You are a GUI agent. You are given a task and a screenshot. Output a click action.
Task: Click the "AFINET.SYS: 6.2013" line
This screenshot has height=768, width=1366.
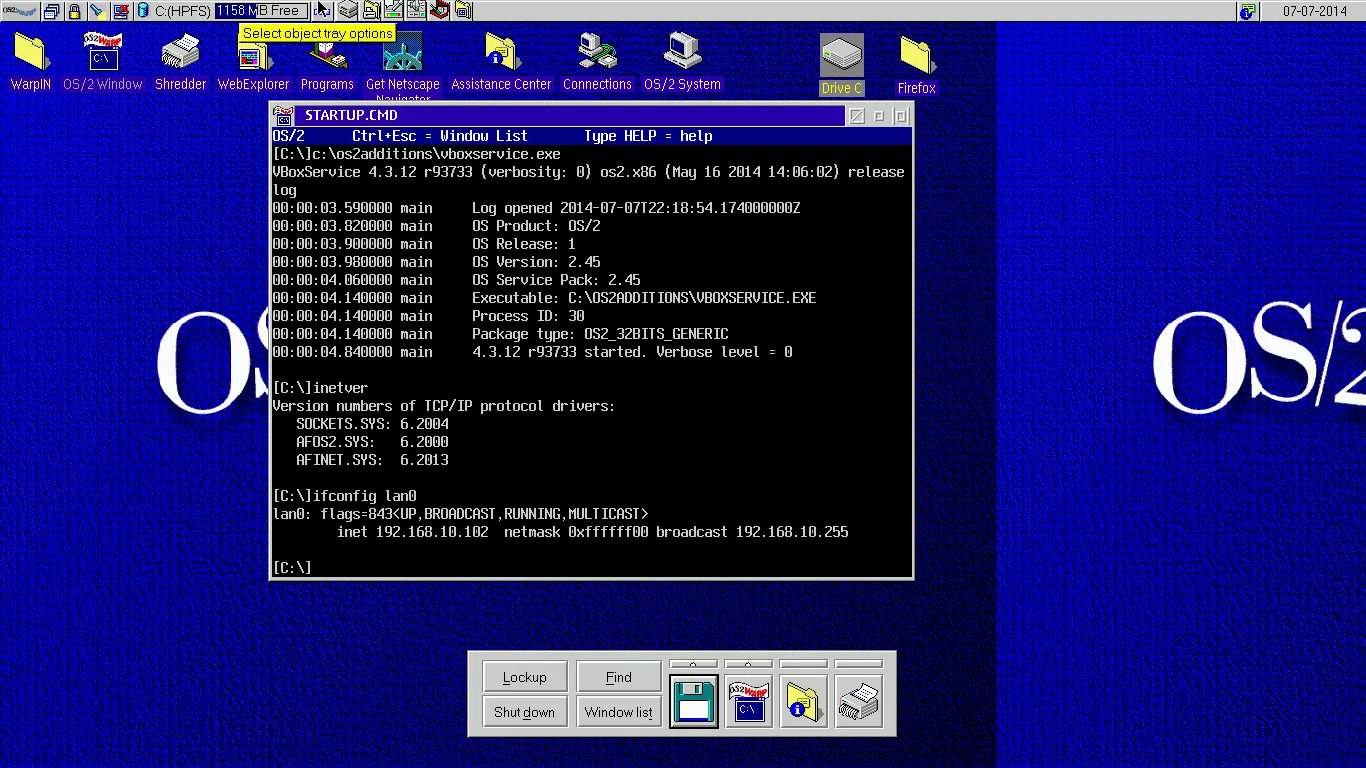[x=372, y=460]
